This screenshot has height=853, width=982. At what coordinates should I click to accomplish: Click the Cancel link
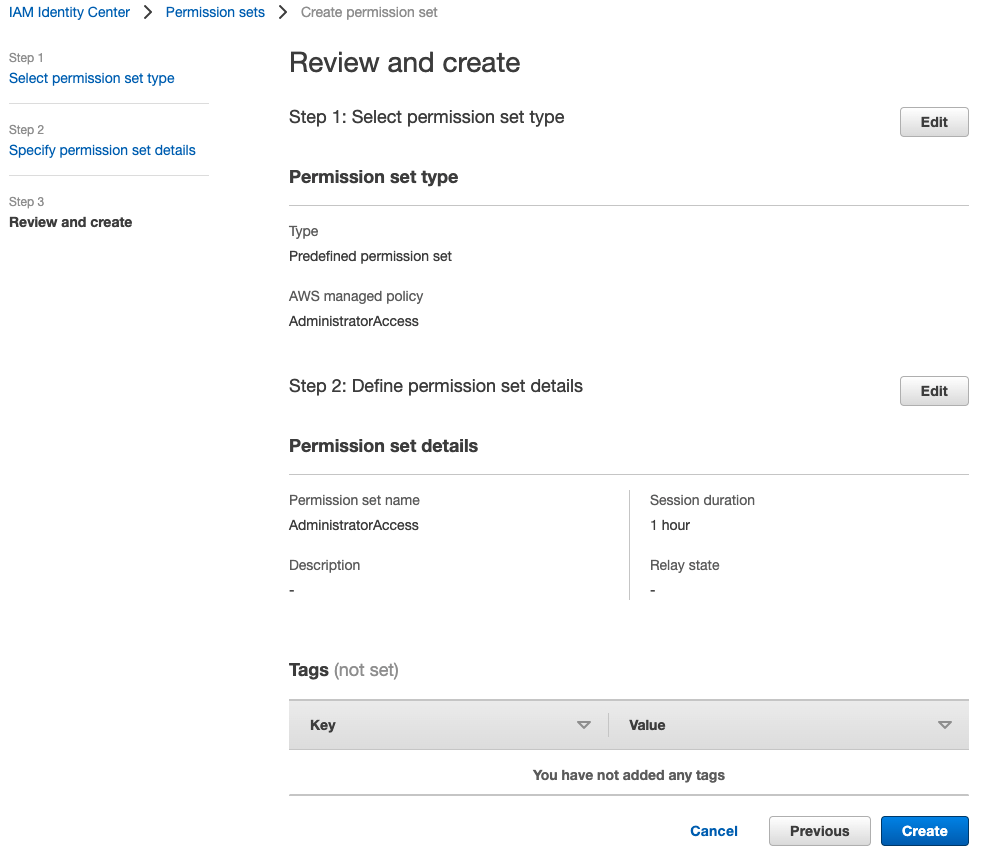point(713,831)
